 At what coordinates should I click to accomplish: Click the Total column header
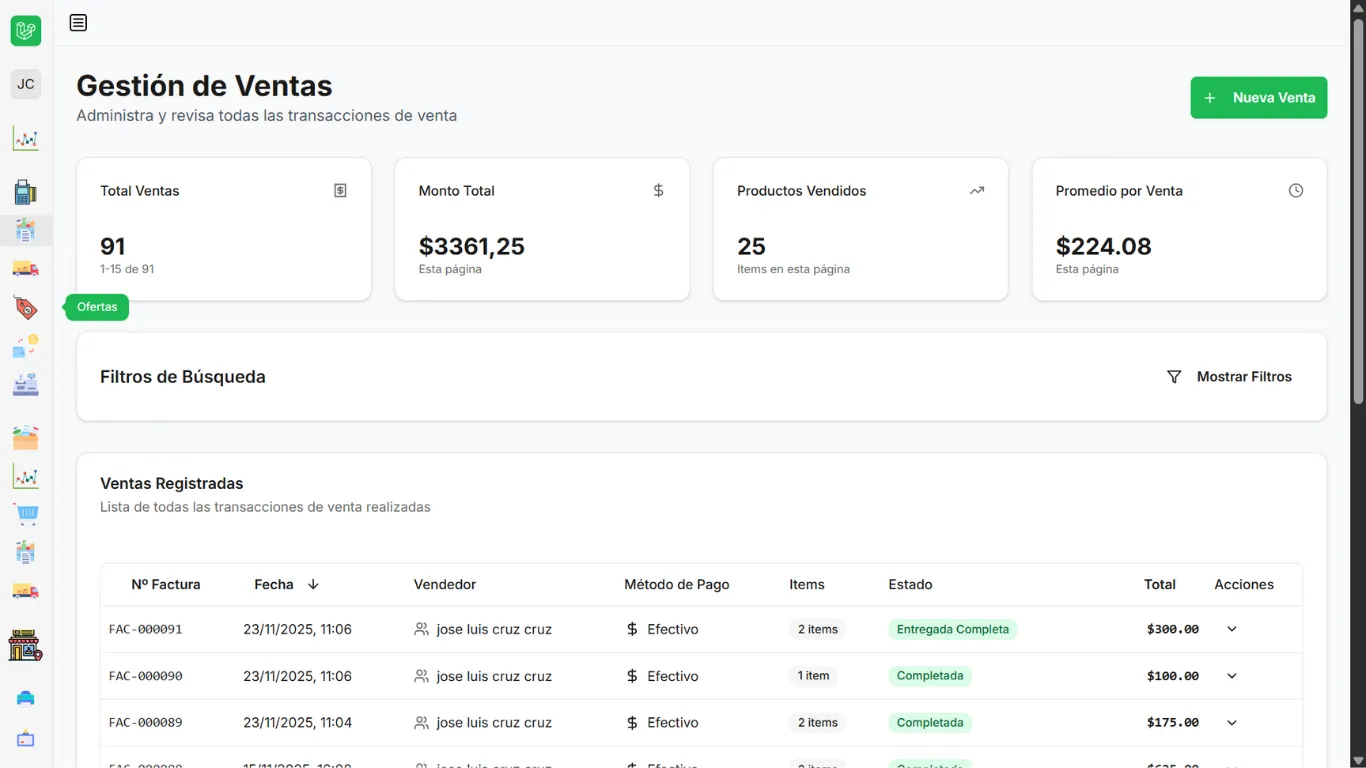click(x=1160, y=584)
